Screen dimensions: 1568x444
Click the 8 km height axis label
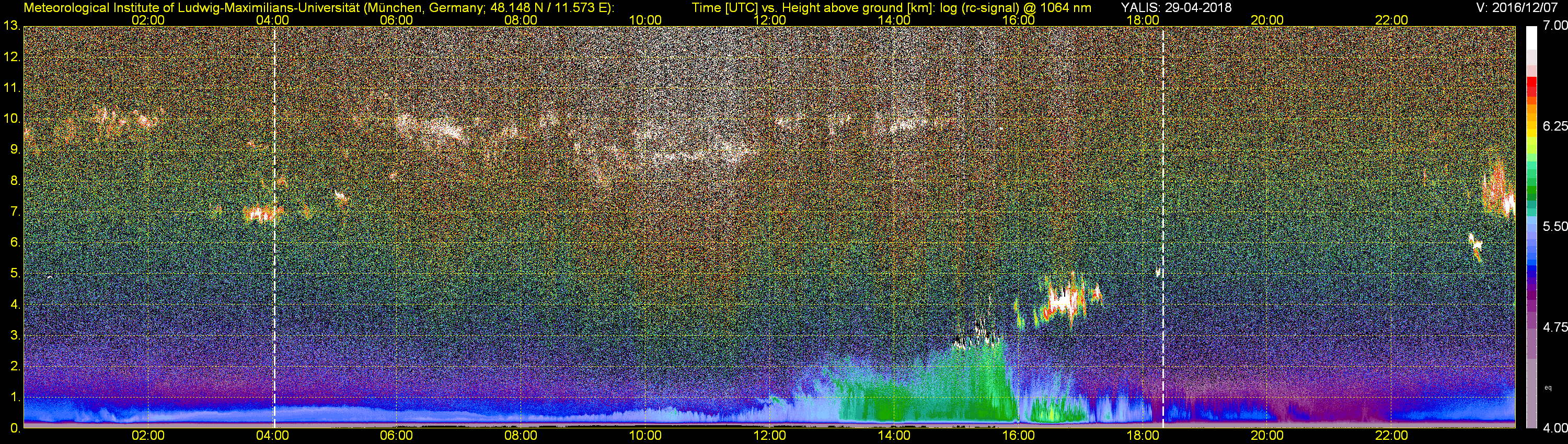click(x=15, y=181)
